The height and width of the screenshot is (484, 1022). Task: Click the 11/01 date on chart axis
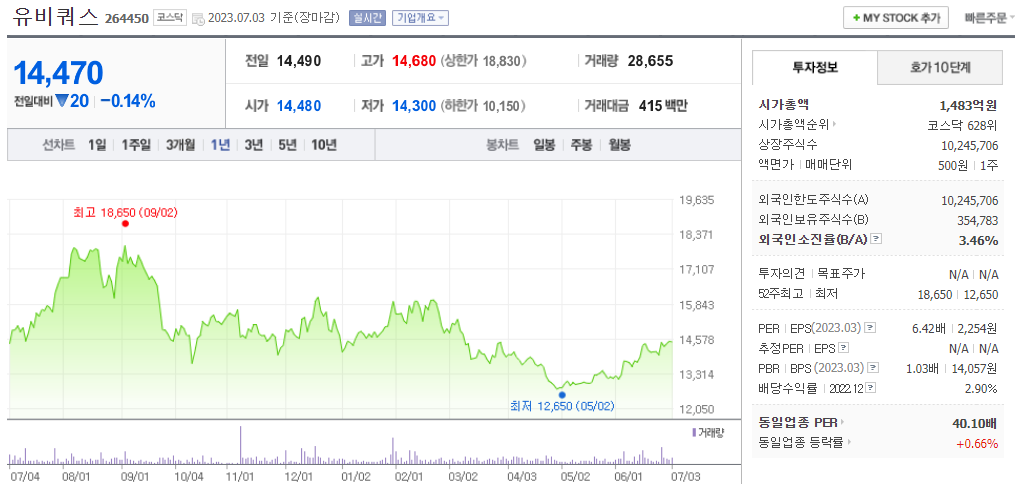[x=240, y=476]
